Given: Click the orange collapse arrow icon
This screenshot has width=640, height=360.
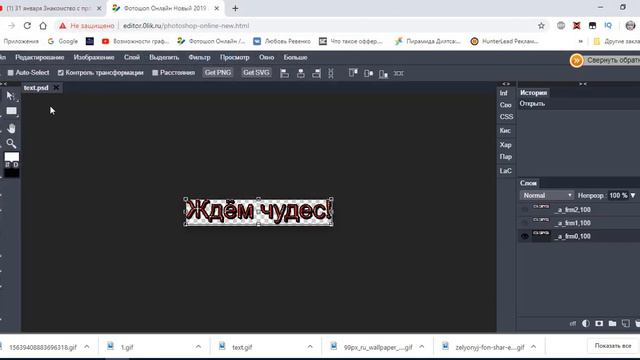Looking at the screenshot, I should pyautogui.click(x=576, y=60).
